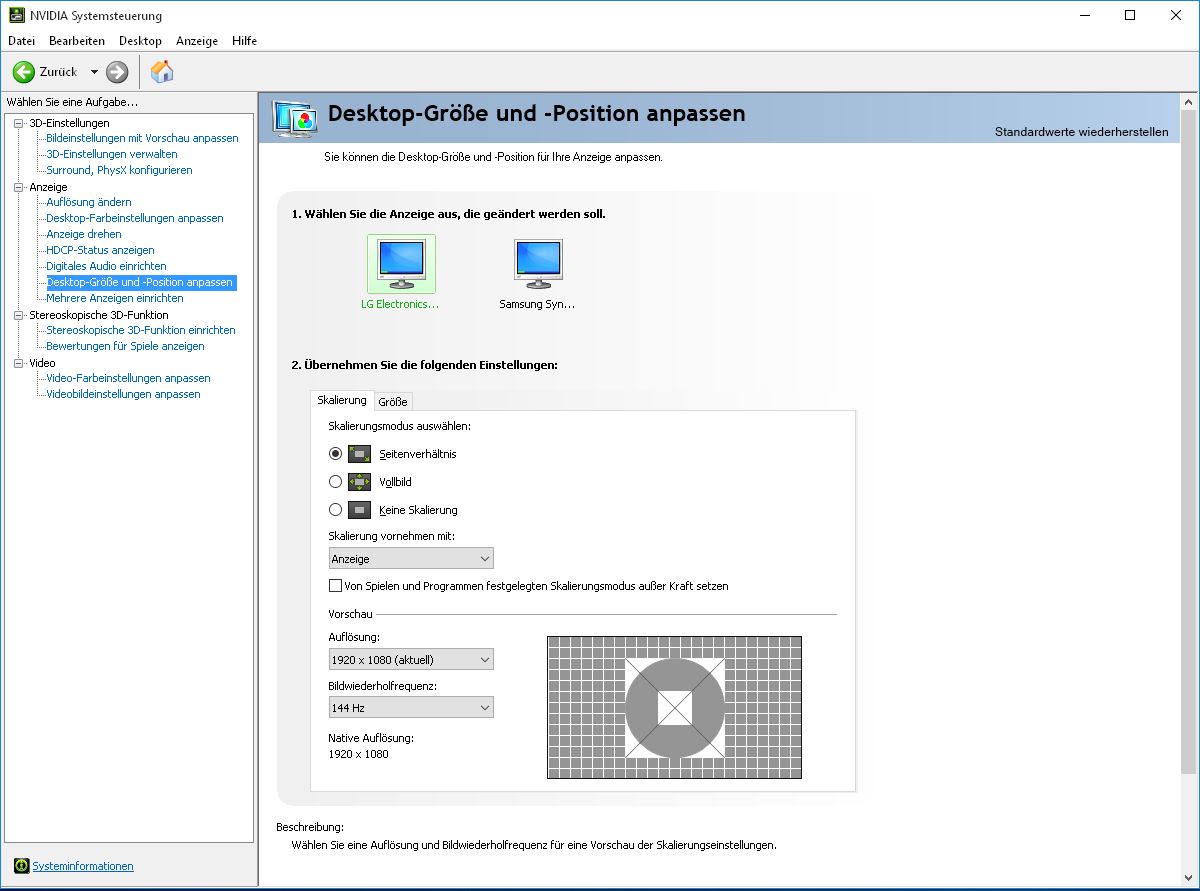
Task: Open 3D-Einstellungen verwalten
Action: (x=112, y=154)
